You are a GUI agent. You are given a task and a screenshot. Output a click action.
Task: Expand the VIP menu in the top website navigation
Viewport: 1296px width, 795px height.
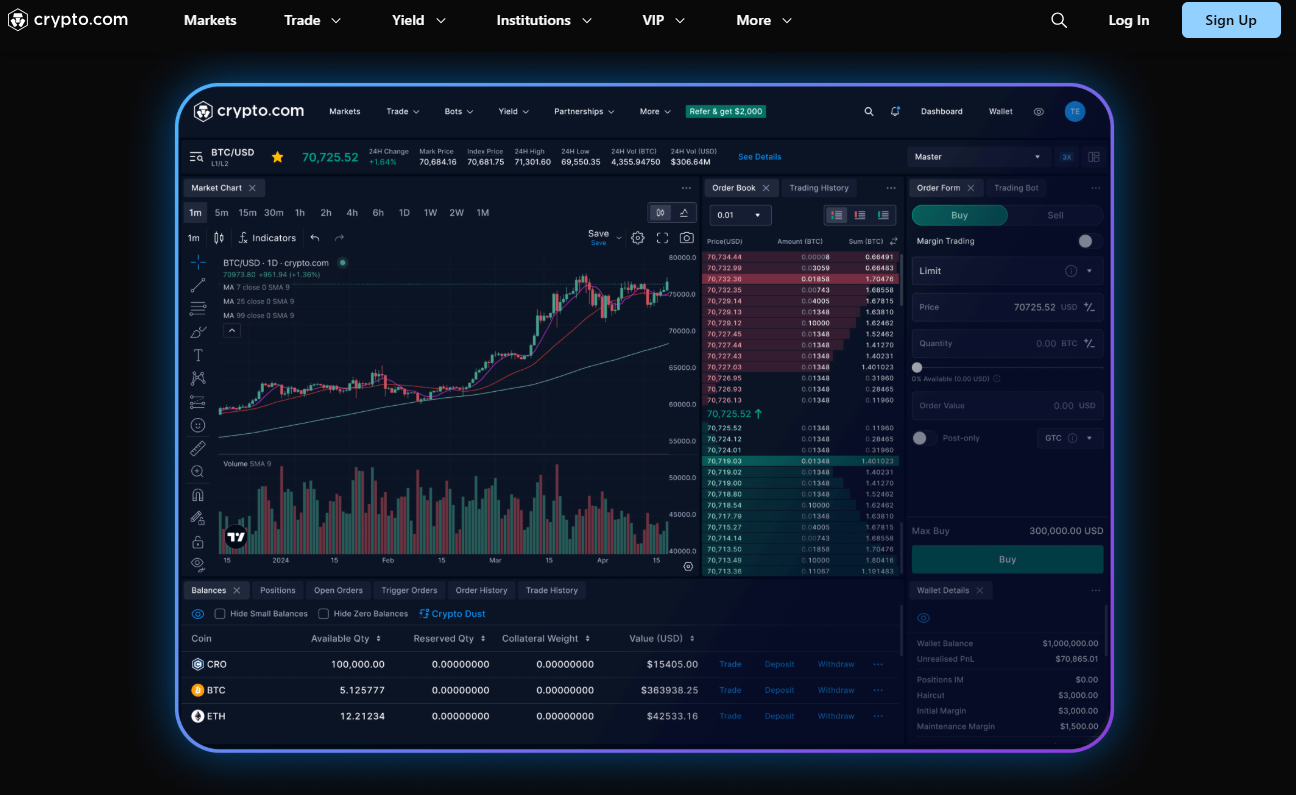coord(664,20)
